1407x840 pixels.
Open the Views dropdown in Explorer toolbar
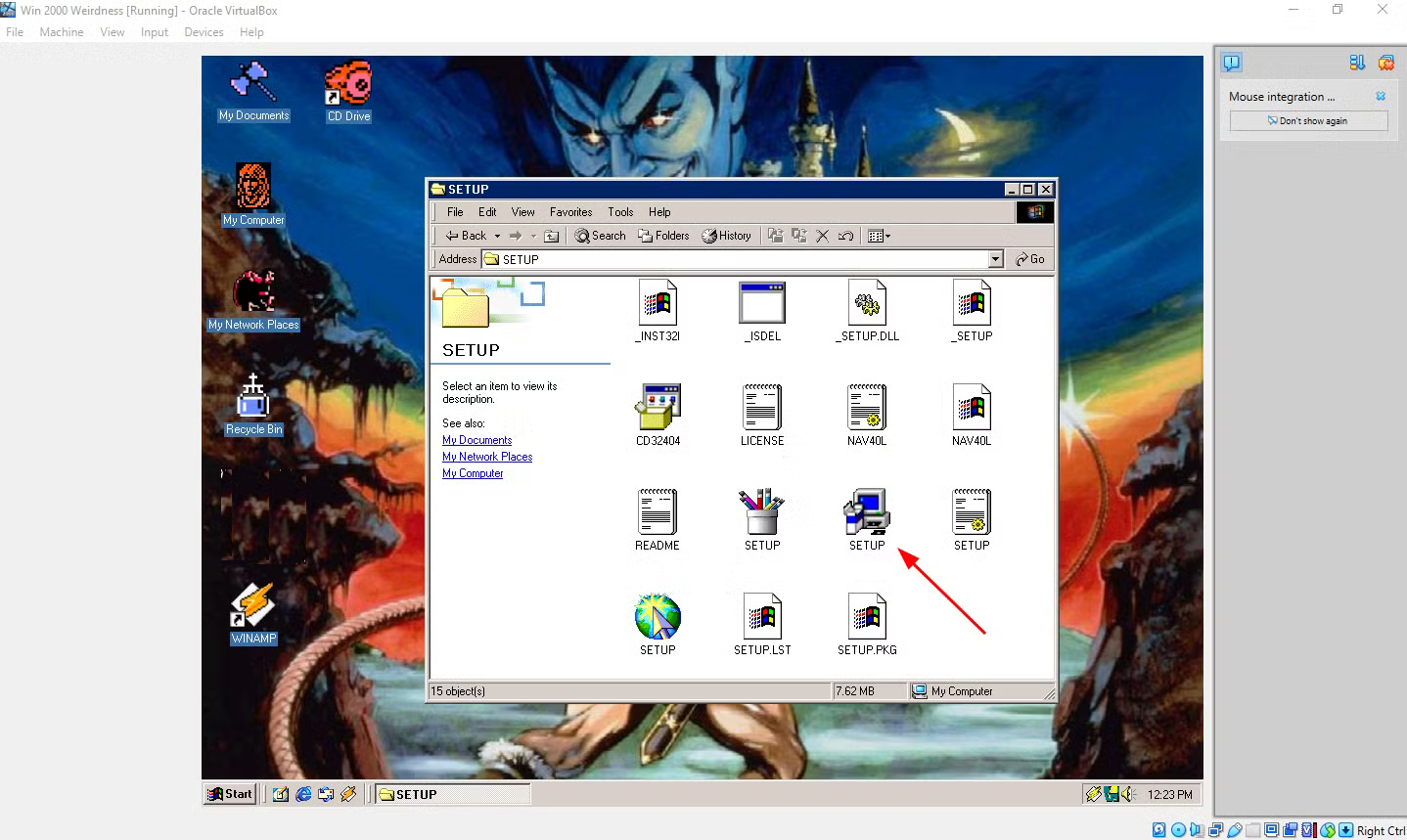pyautogui.click(x=879, y=236)
